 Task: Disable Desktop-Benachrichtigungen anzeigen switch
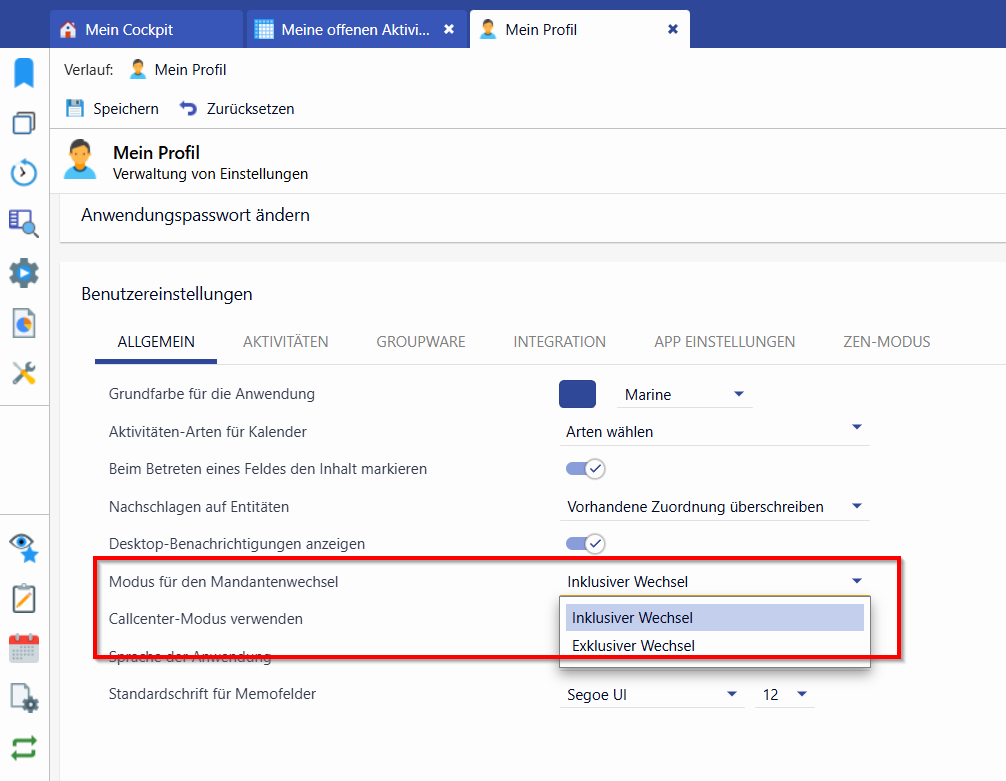click(585, 544)
